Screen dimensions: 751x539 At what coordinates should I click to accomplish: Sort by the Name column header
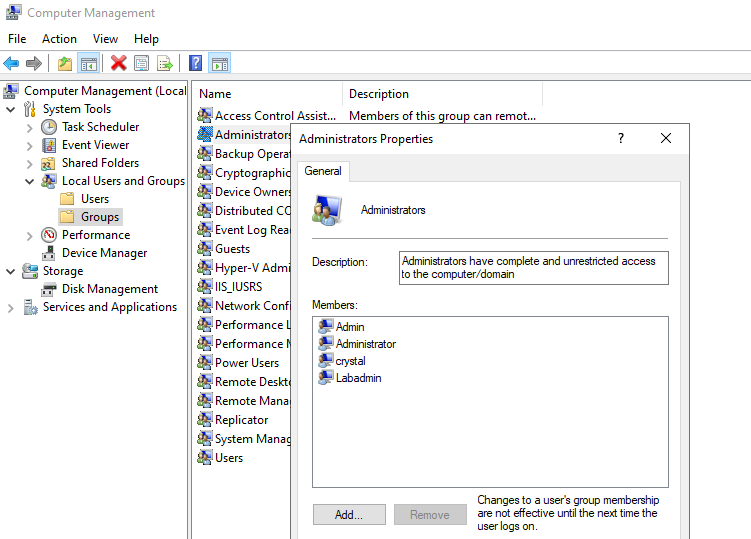tap(267, 94)
